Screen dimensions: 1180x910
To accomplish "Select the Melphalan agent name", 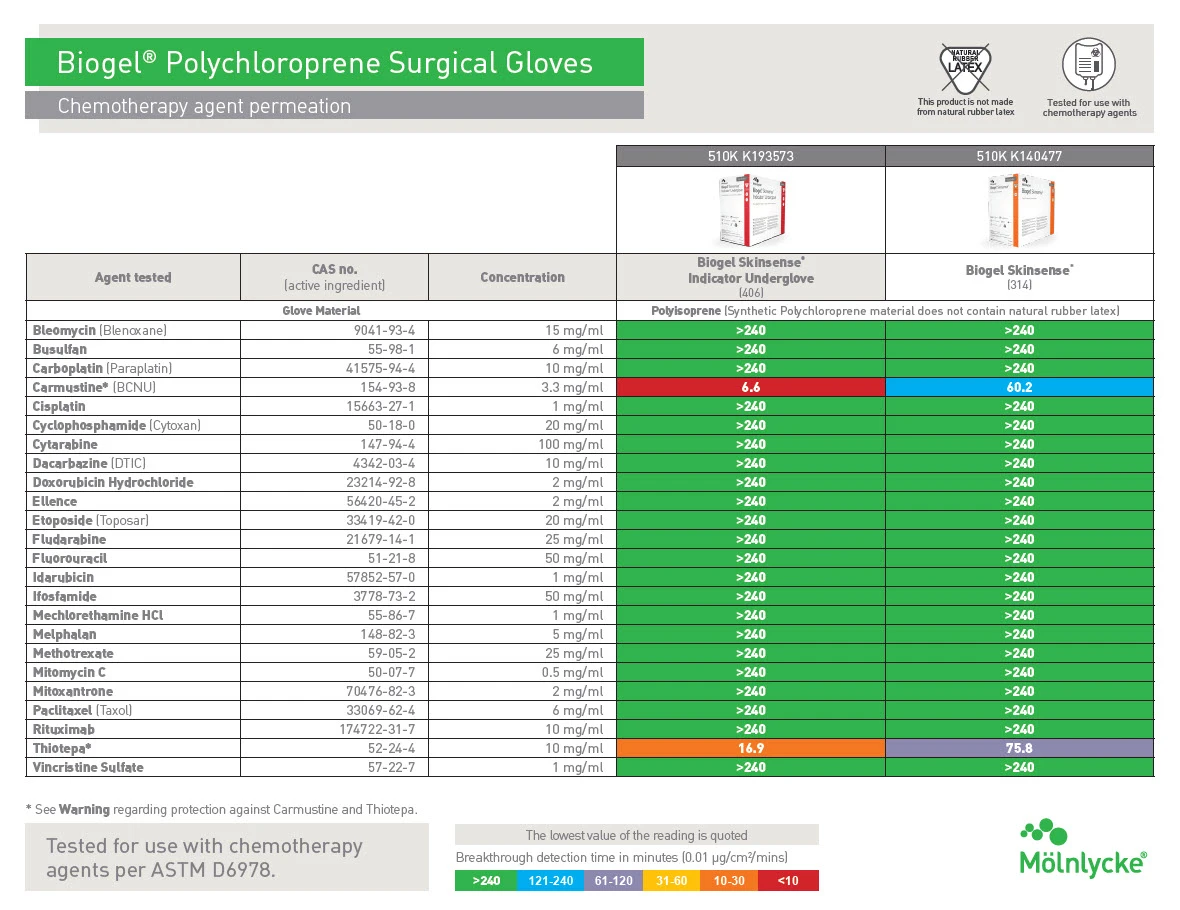I will tap(64, 635).
